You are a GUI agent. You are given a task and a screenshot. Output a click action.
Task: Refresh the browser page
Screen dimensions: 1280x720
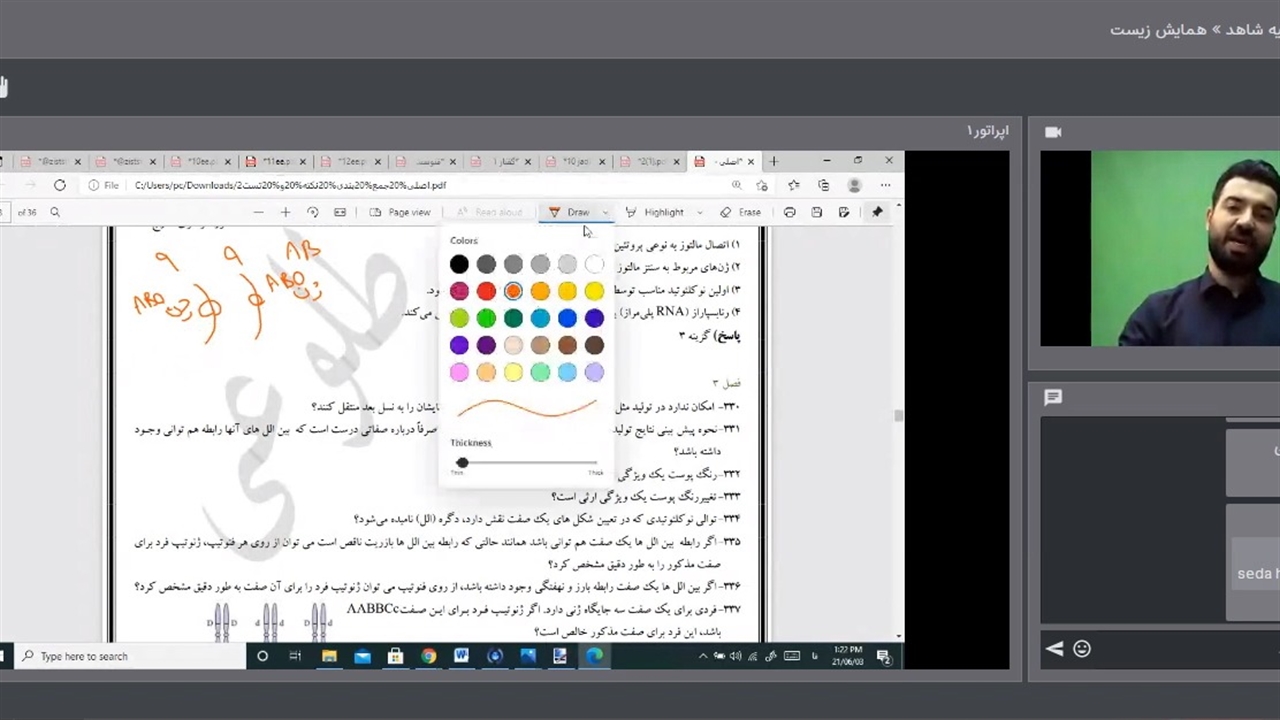pos(60,185)
